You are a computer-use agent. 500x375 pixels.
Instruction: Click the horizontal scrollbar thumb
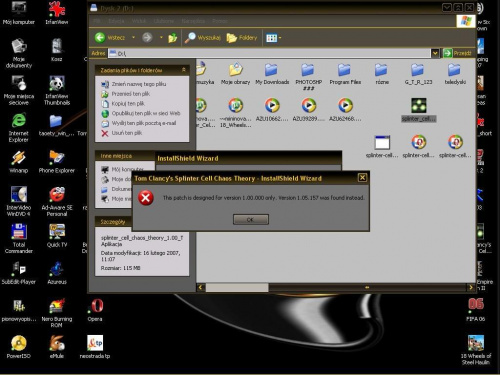coord(237,287)
